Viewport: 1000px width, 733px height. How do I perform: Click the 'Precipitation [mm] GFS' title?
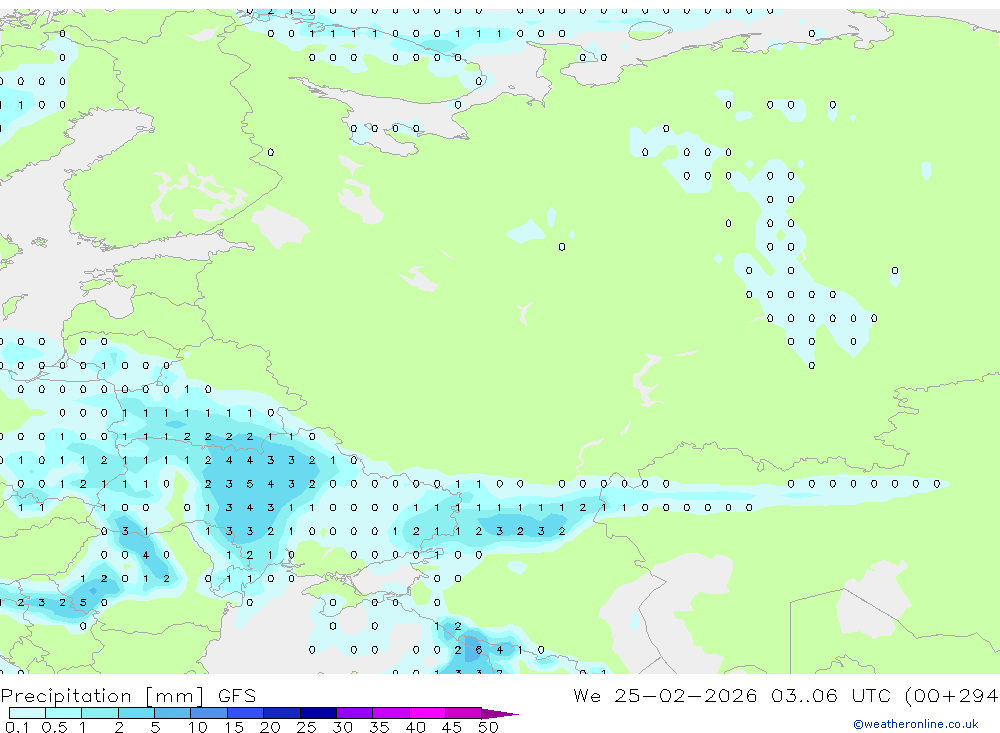(128, 696)
